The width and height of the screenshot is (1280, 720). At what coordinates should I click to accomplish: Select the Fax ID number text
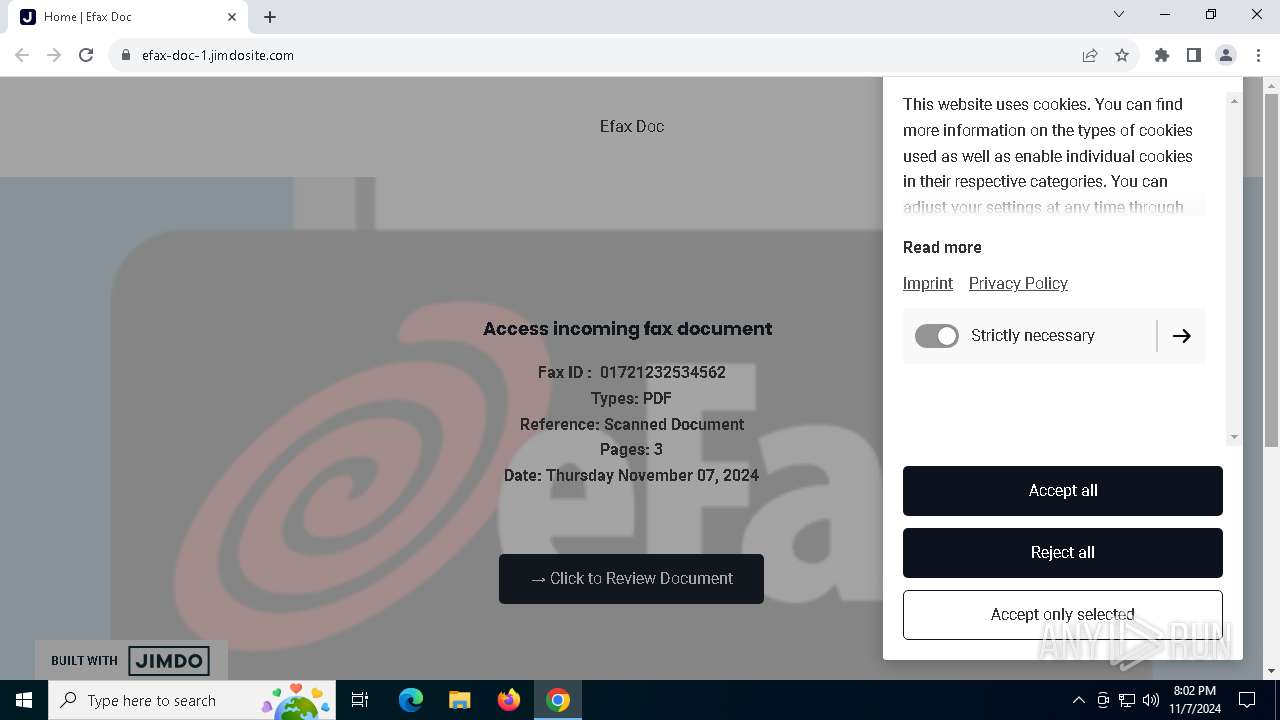pyautogui.click(x=663, y=372)
